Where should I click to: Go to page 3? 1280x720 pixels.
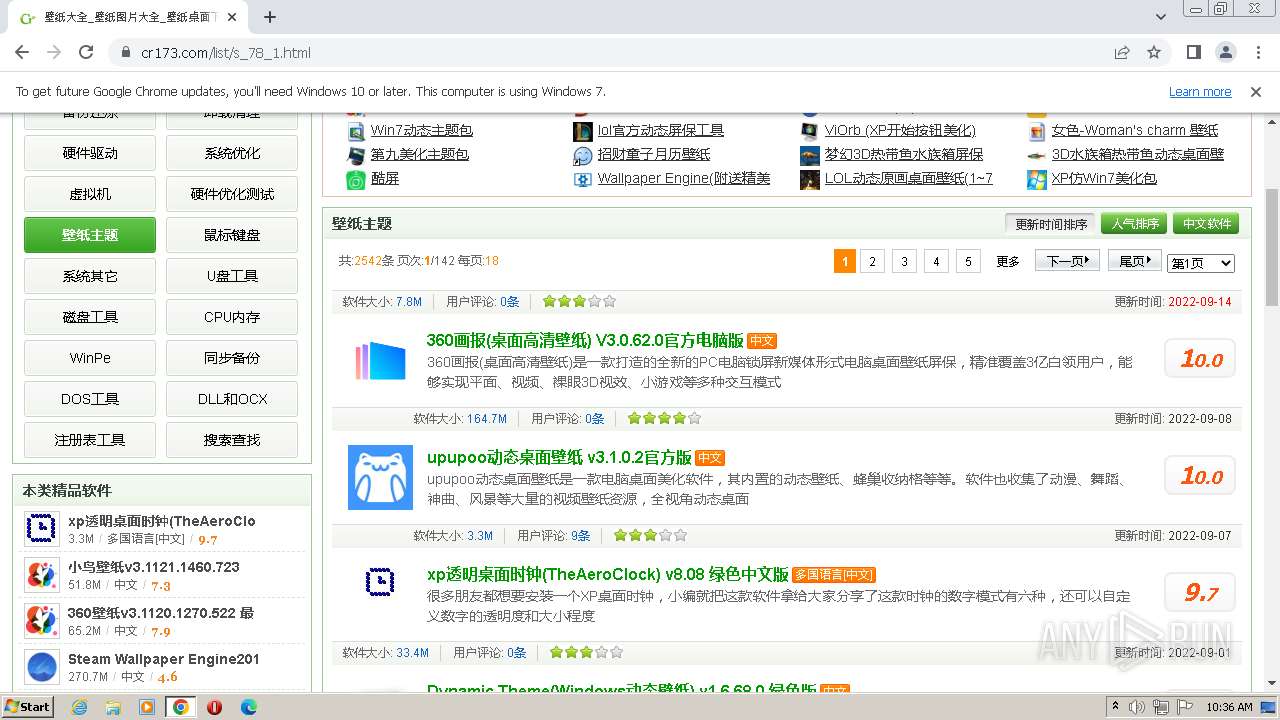point(904,261)
